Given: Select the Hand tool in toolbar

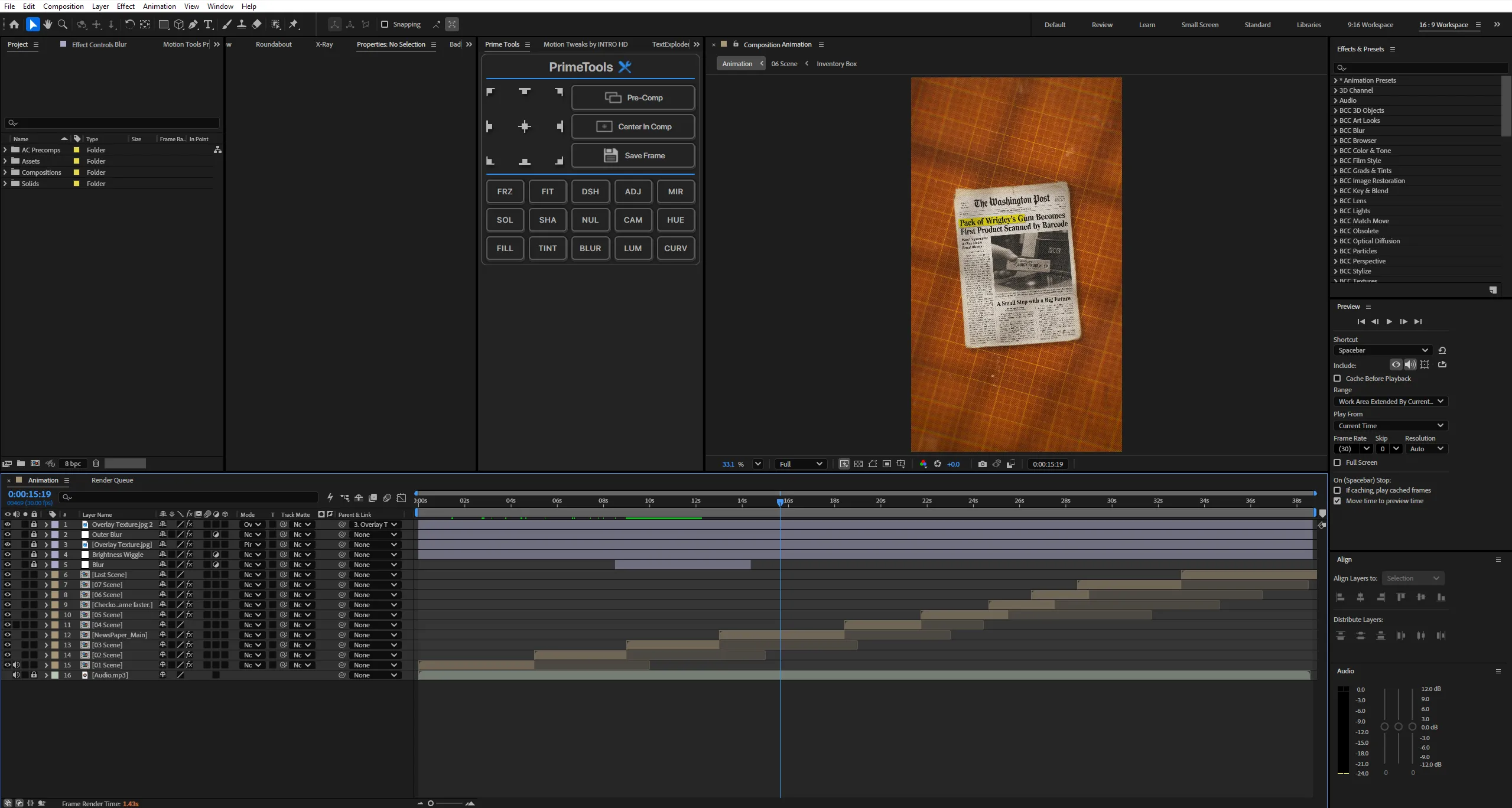Looking at the screenshot, I should (48, 24).
